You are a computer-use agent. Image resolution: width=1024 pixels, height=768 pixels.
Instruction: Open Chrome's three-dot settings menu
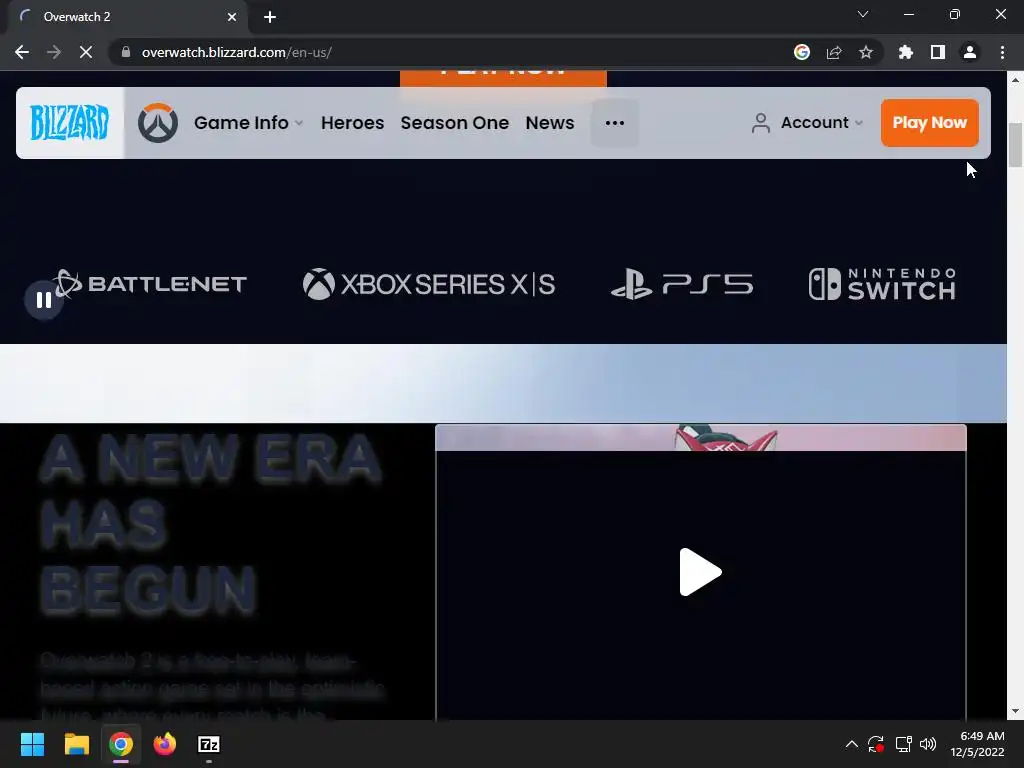(x=1002, y=52)
